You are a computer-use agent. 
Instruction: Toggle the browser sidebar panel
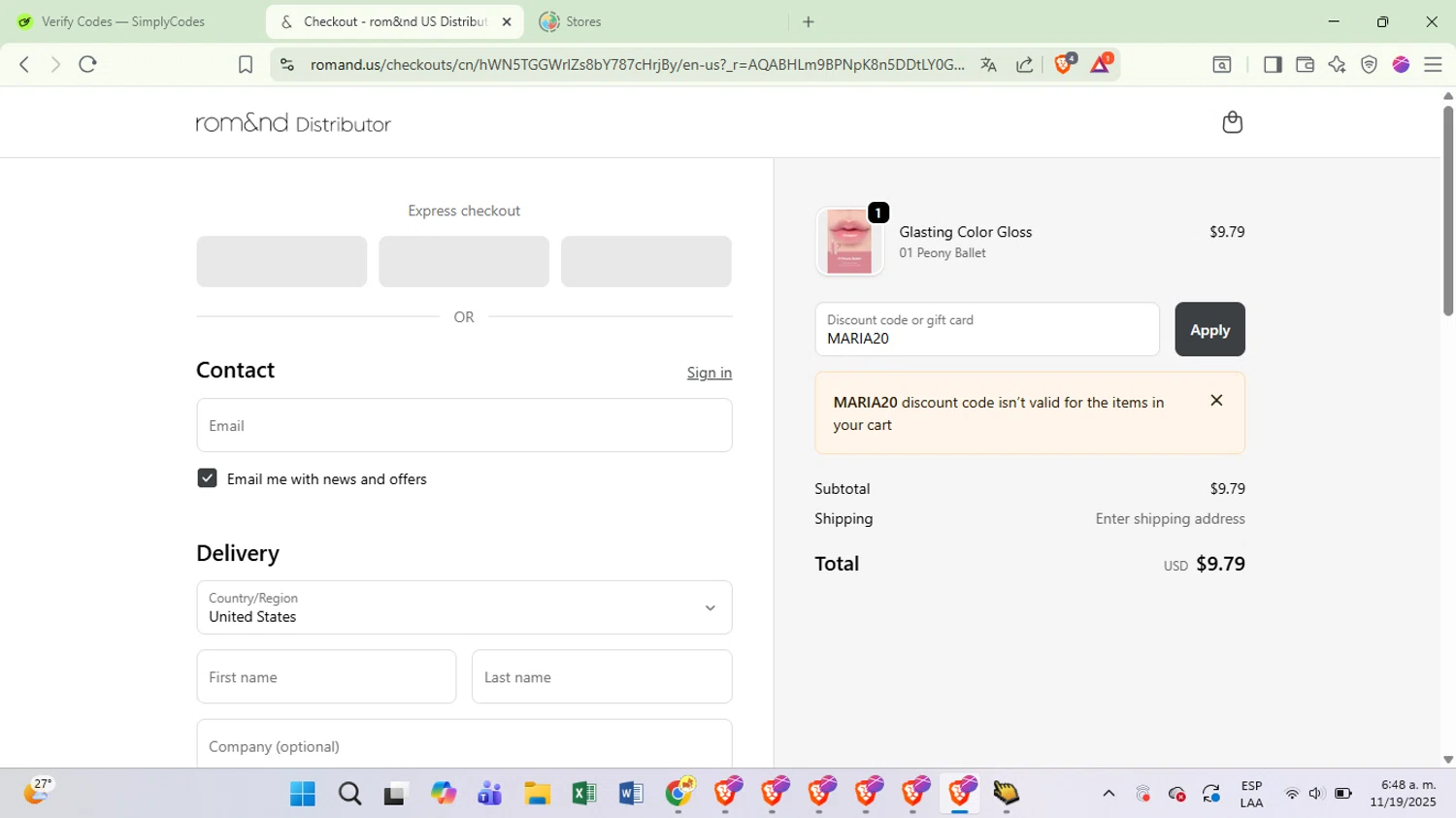(x=1273, y=64)
